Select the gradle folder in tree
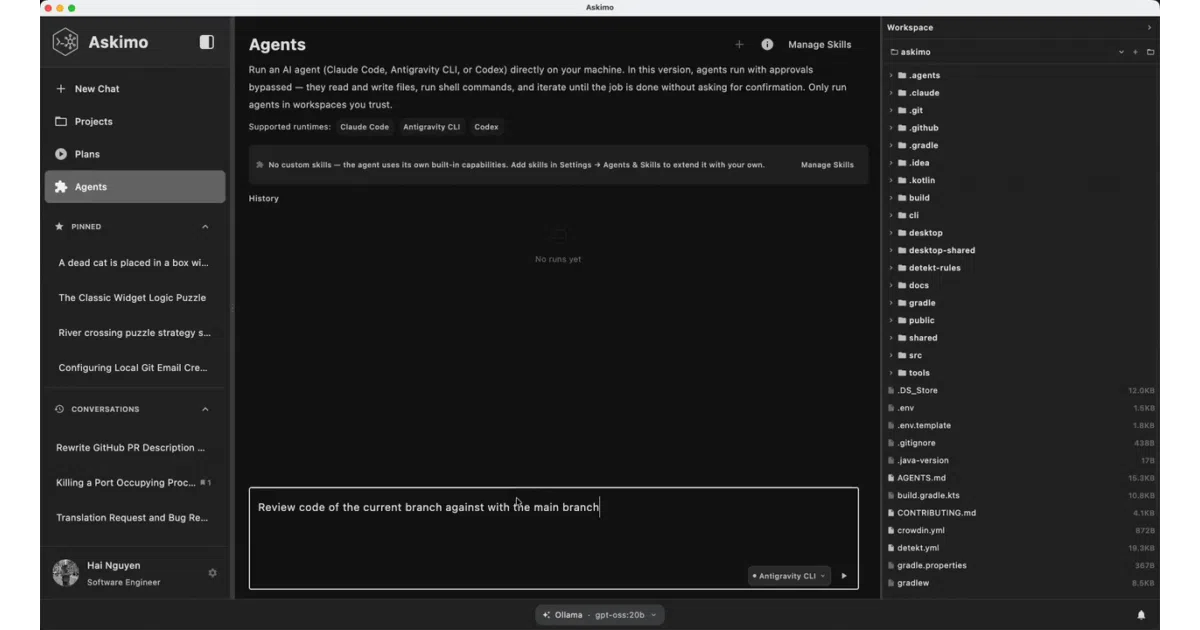Image resolution: width=1200 pixels, height=630 pixels. pos(1020,303)
